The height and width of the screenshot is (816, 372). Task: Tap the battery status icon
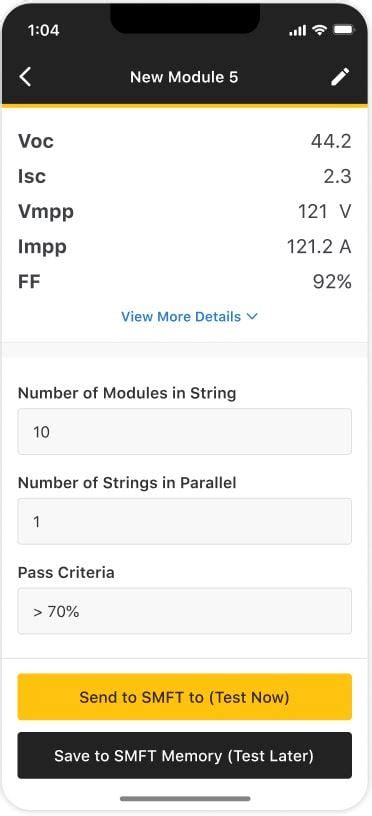[342, 31]
